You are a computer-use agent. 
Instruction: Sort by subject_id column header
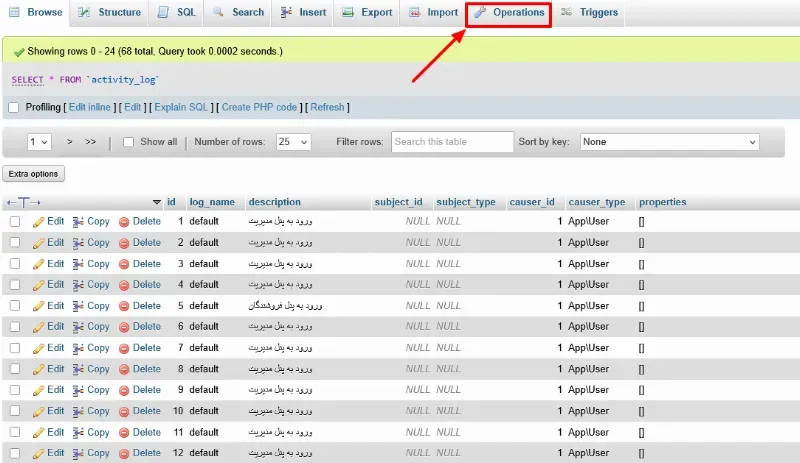pos(398,202)
